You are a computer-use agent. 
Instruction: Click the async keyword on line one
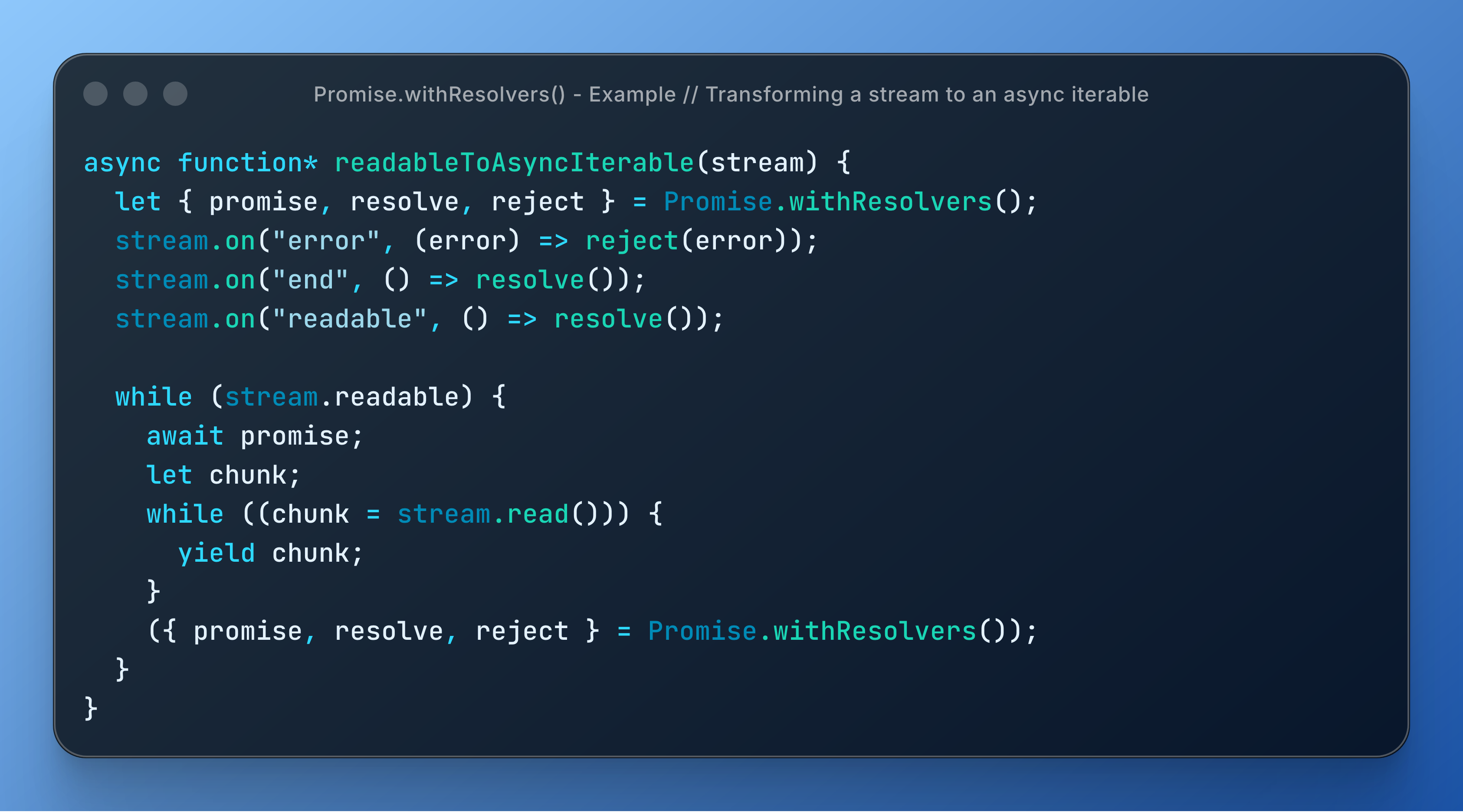[x=123, y=164]
